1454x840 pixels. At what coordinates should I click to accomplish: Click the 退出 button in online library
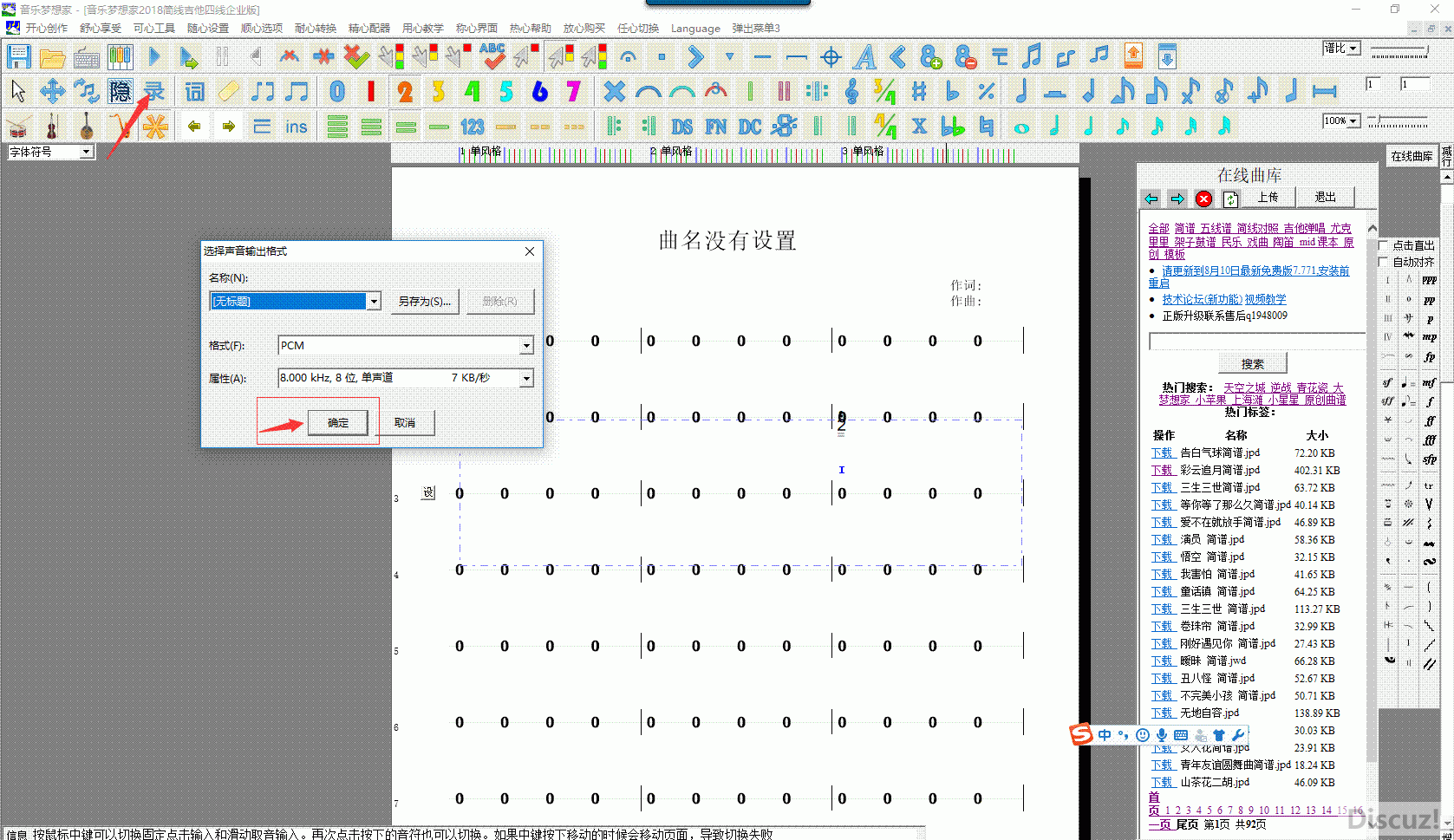click(1325, 198)
